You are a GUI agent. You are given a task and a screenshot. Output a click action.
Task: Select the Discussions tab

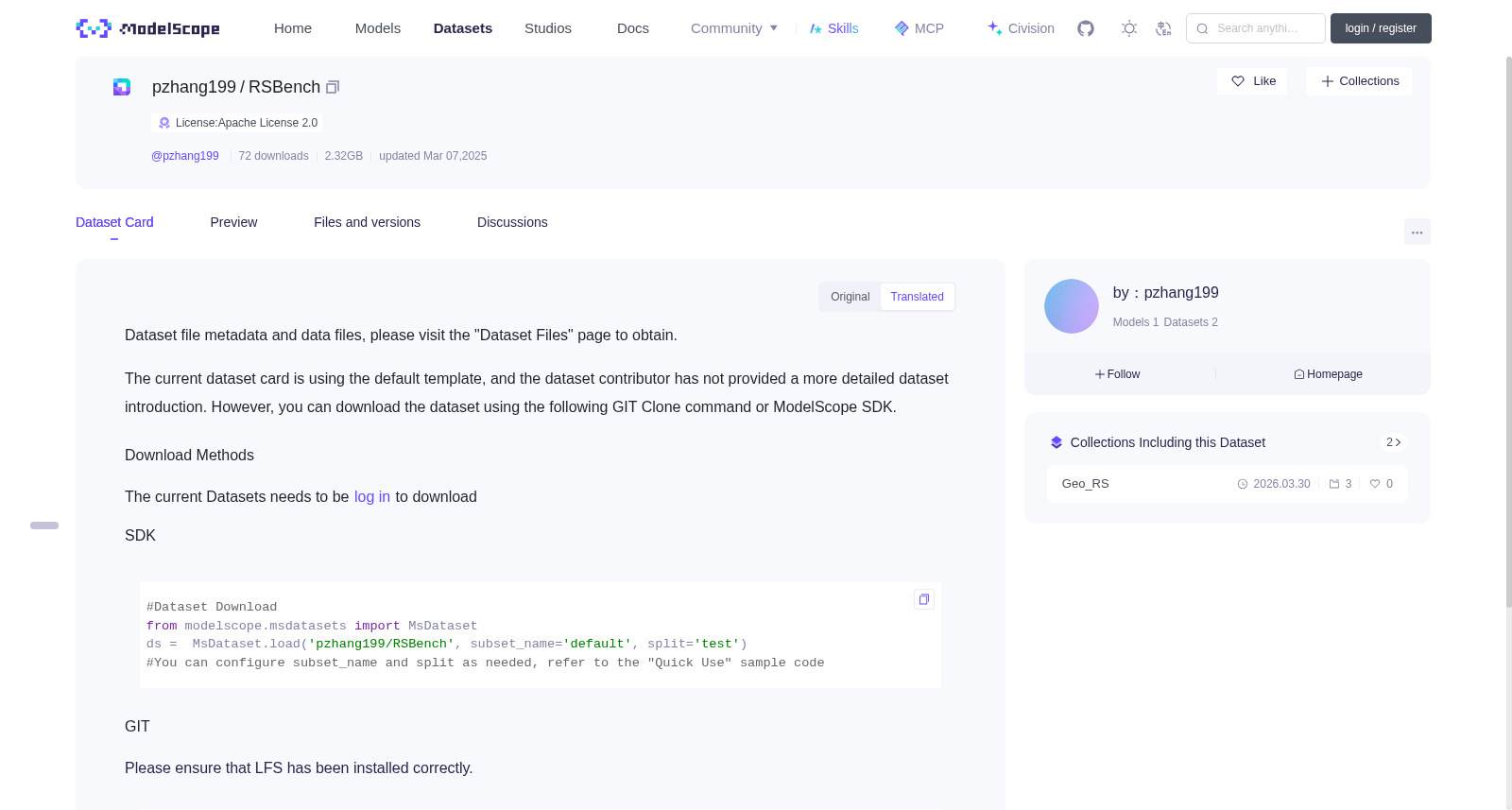(512, 222)
